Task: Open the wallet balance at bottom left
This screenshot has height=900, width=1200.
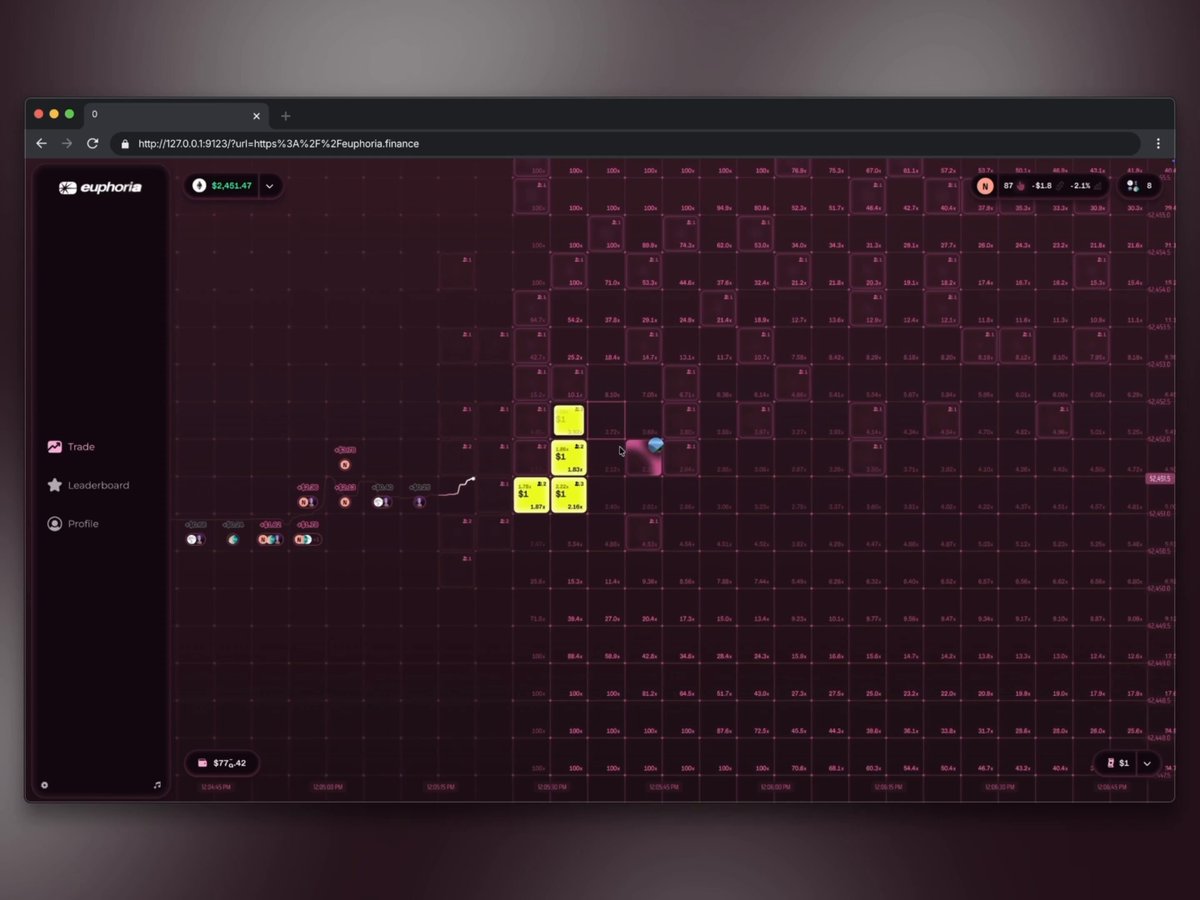Action: (x=222, y=763)
